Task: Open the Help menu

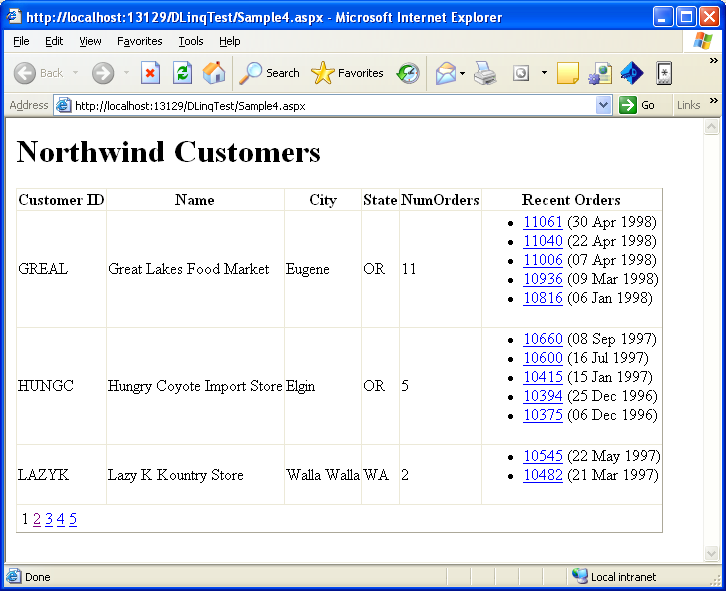Action: [x=230, y=41]
